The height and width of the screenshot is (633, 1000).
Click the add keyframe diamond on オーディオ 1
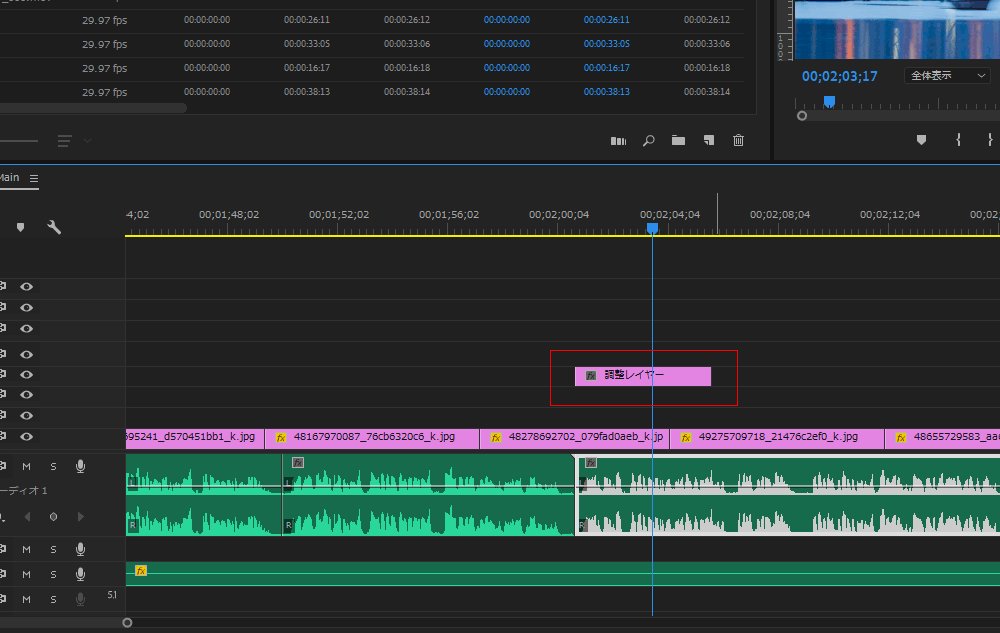pyautogui.click(x=53, y=517)
